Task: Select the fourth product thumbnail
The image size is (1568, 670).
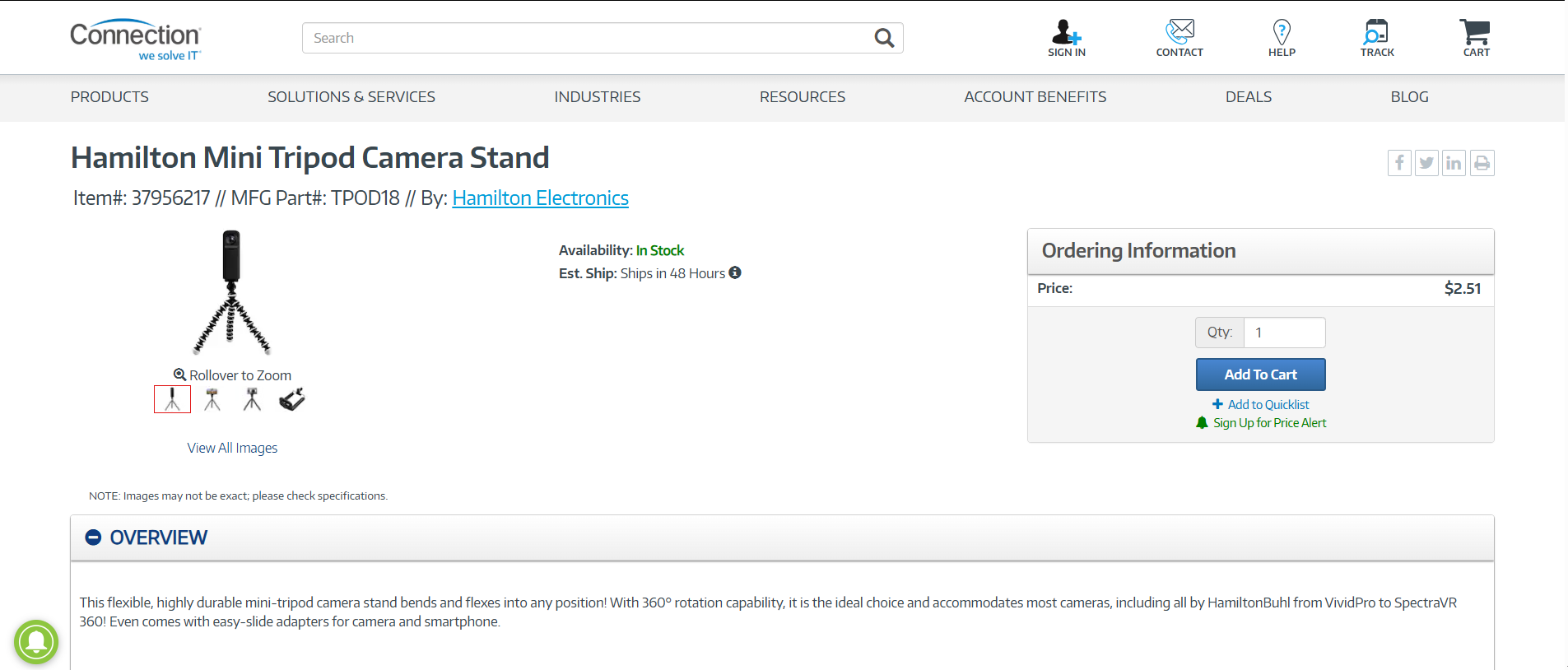Action: coord(292,400)
